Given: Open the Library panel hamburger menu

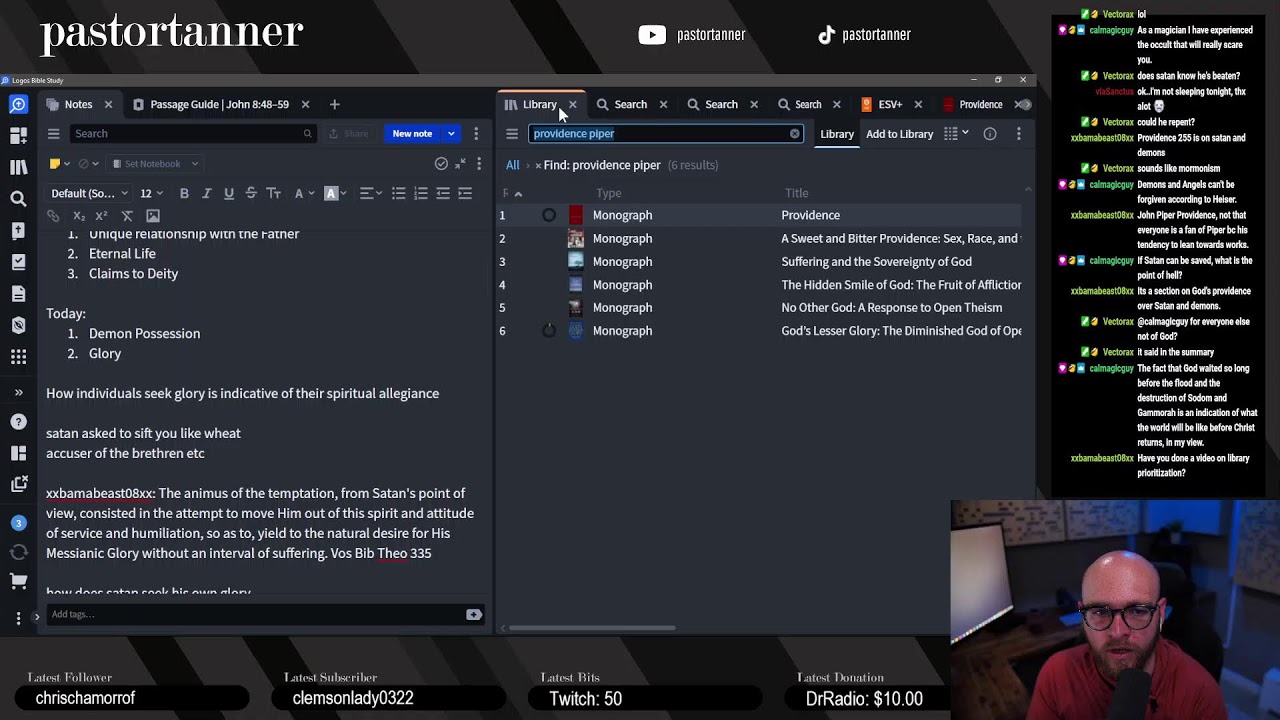Looking at the screenshot, I should [x=512, y=134].
